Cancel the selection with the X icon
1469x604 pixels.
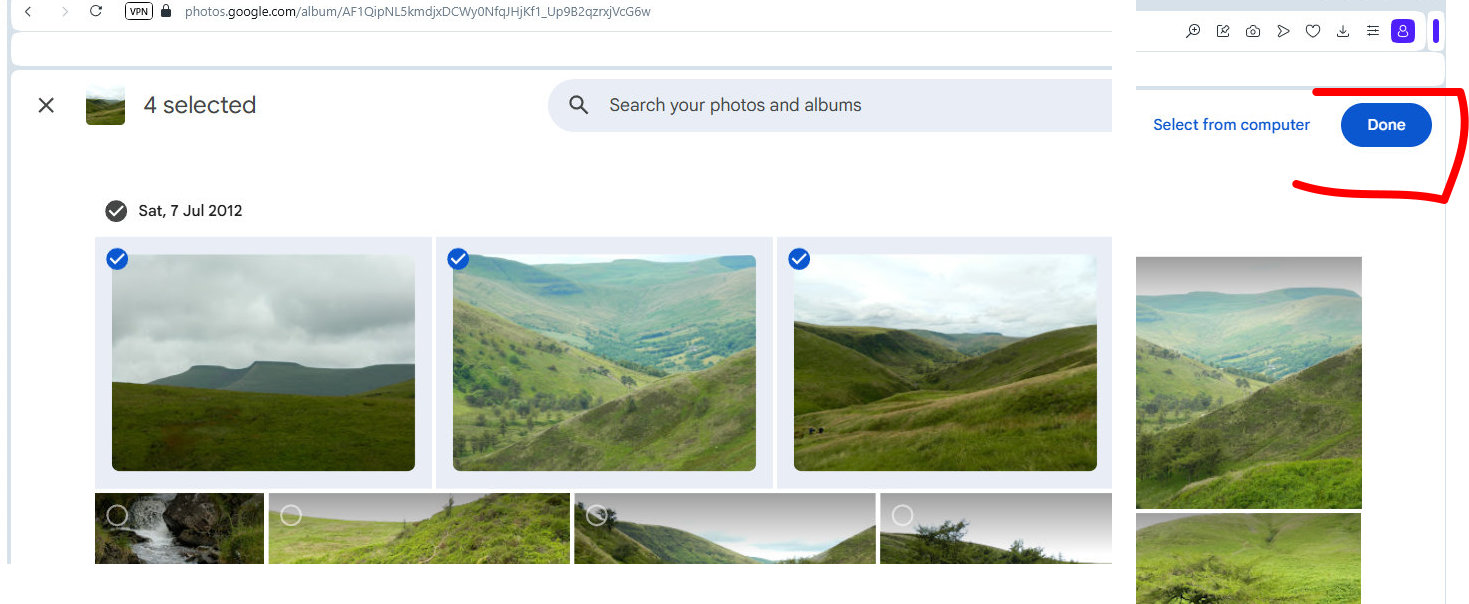[46, 105]
